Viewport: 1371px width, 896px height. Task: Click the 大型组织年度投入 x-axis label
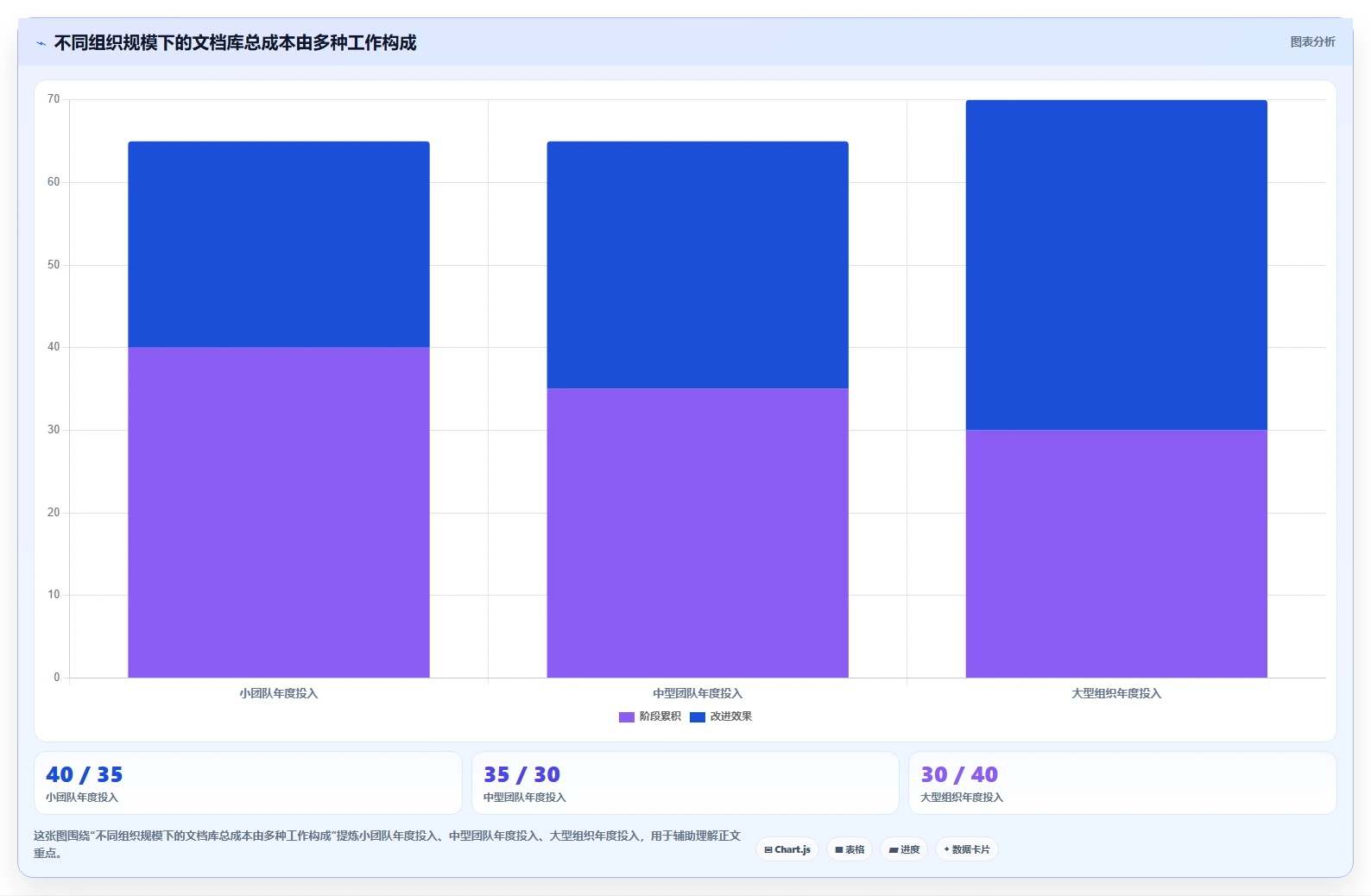pos(1116,693)
